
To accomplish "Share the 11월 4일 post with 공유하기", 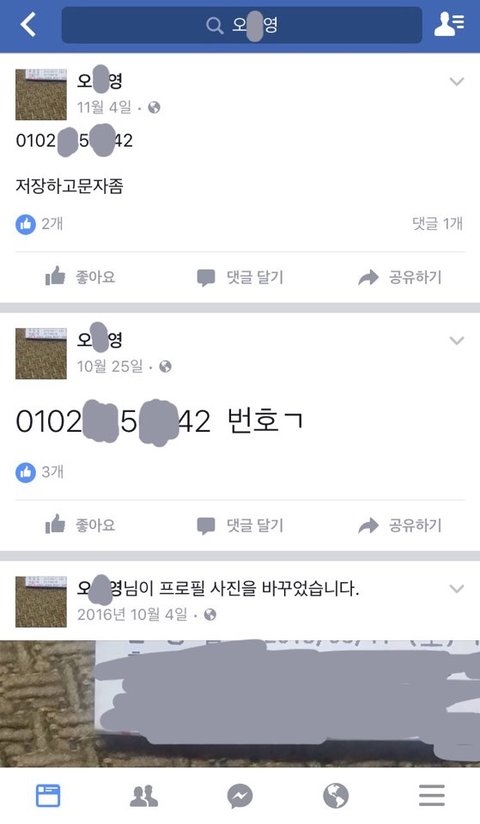I will (400, 277).
